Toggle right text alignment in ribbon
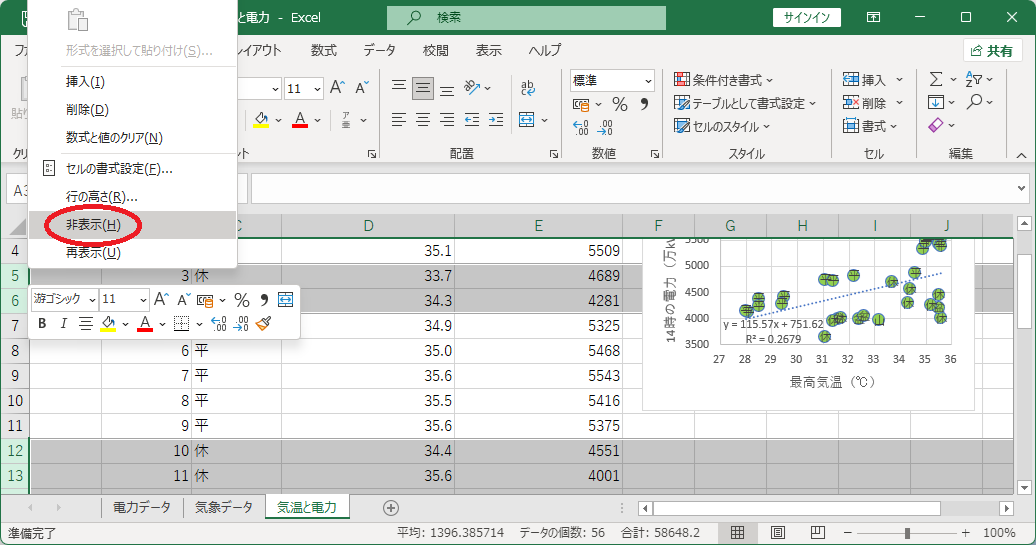The width and height of the screenshot is (1036, 545). pyautogui.click(x=447, y=120)
